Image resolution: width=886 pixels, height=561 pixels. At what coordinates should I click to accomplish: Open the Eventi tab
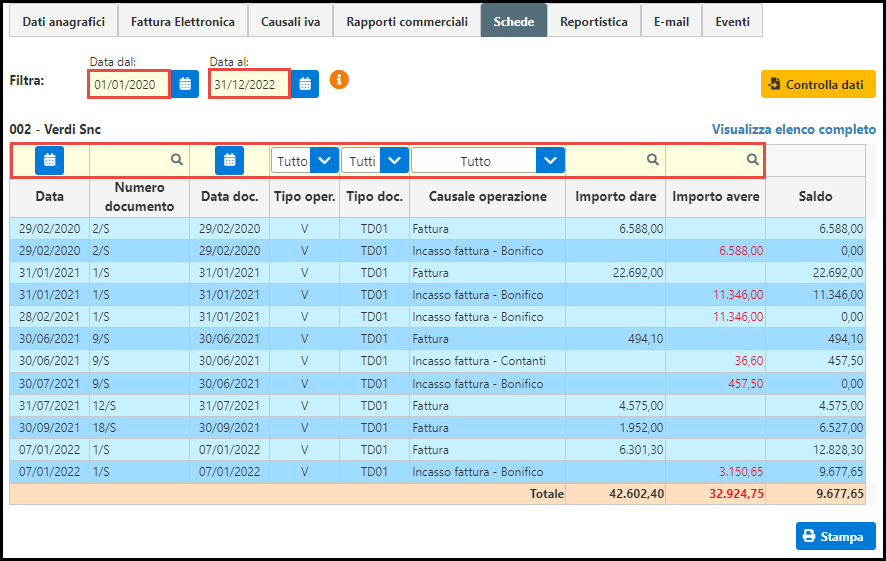[x=732, y=21]
